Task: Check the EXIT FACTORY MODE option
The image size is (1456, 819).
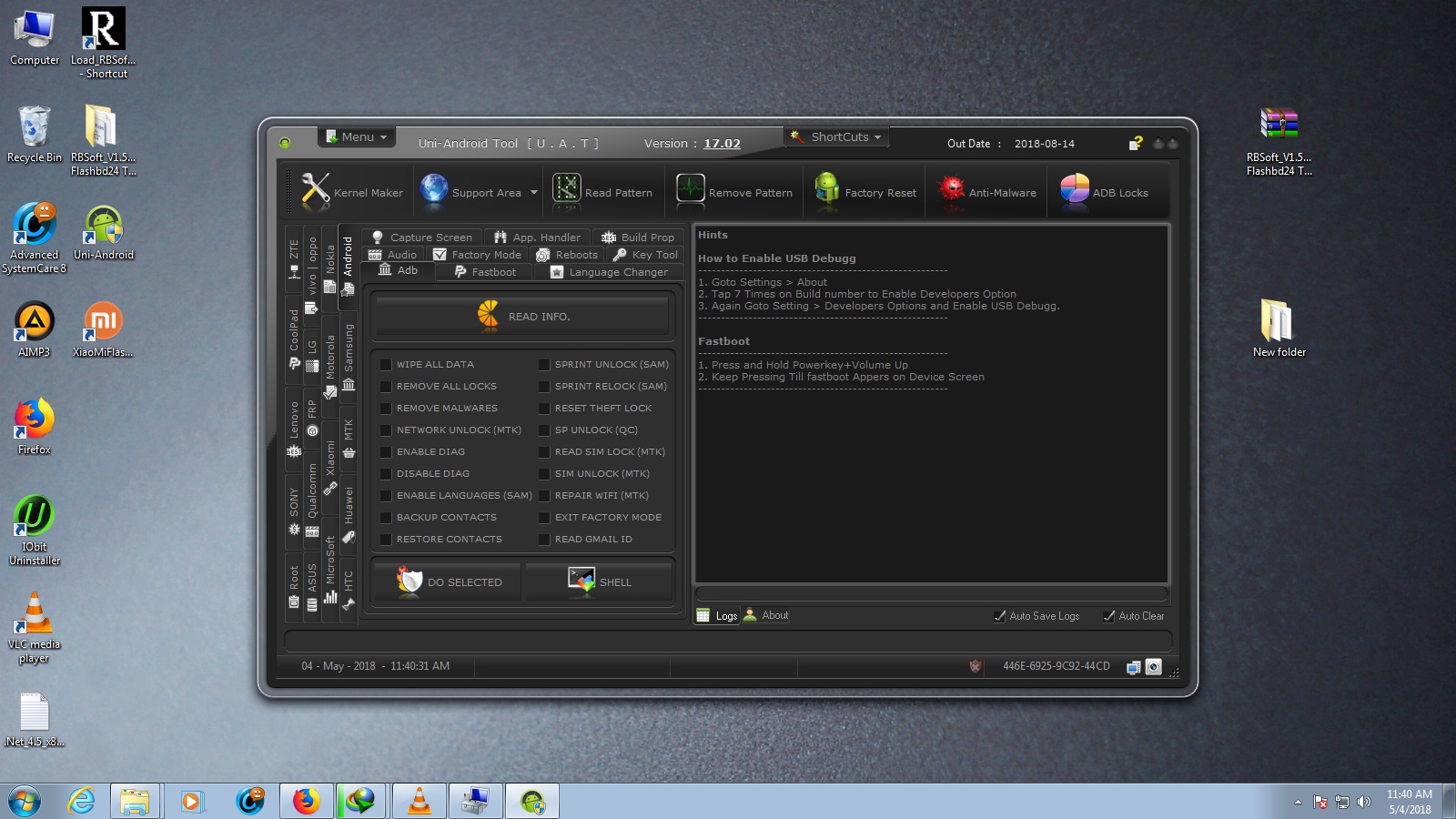Action: tap(544, 517)
